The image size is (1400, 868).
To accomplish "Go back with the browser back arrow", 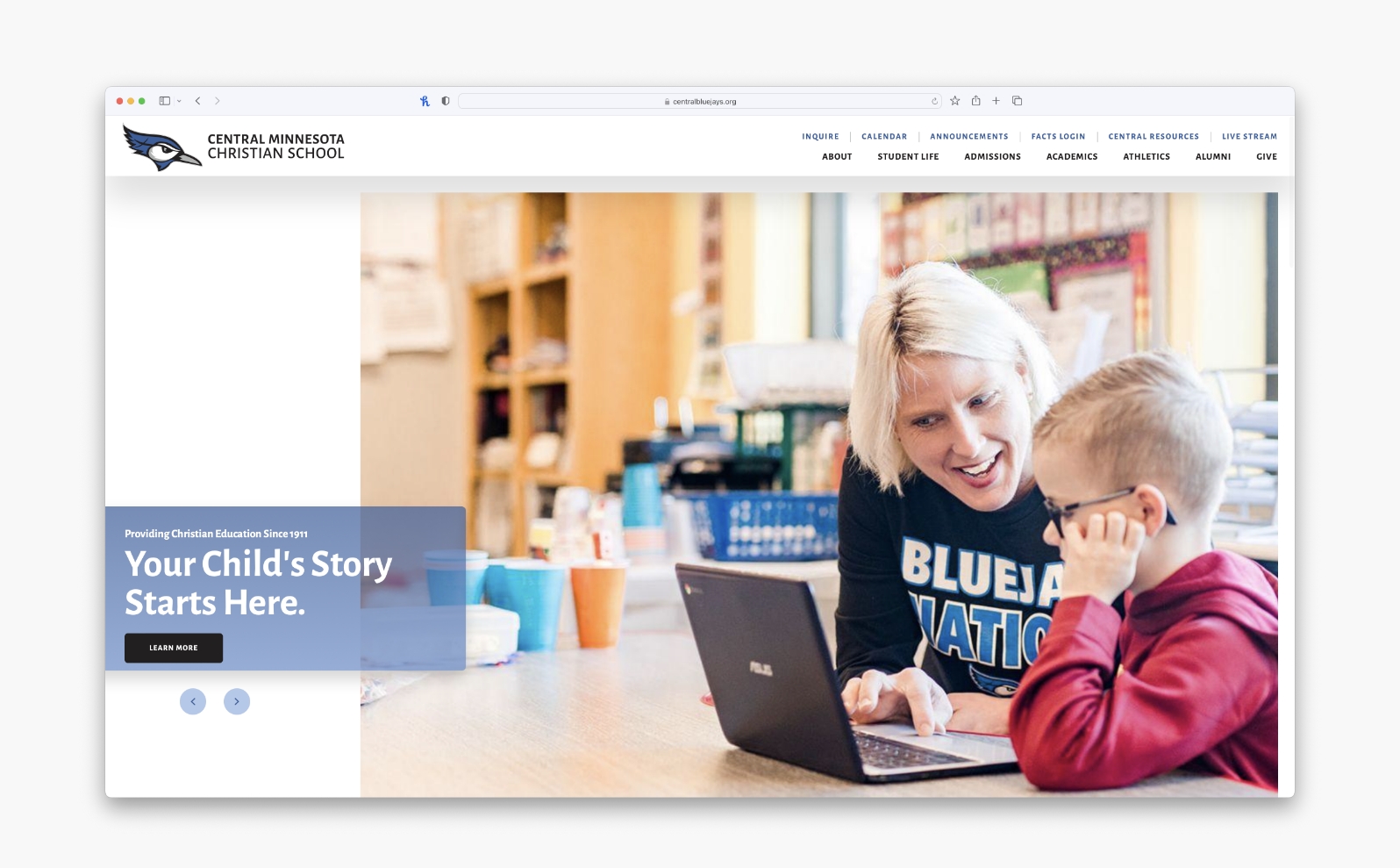I will (x=197, y=101).
